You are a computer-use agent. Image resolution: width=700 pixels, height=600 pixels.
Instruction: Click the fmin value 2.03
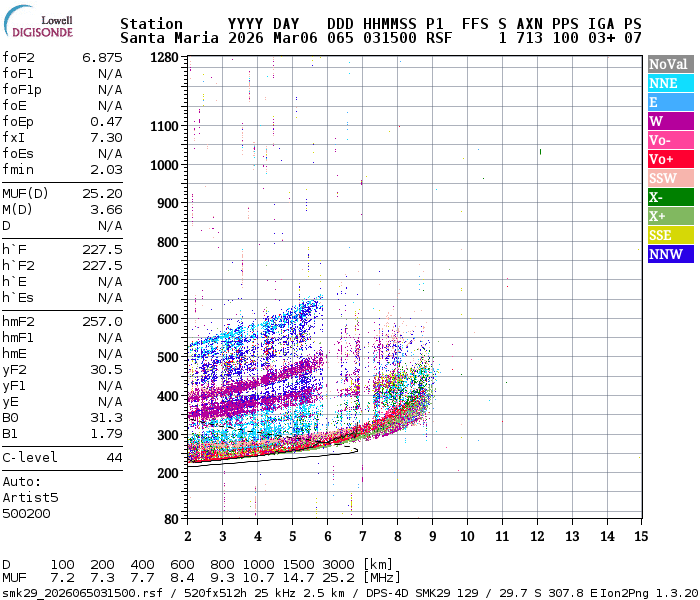[x=106, y=170]
